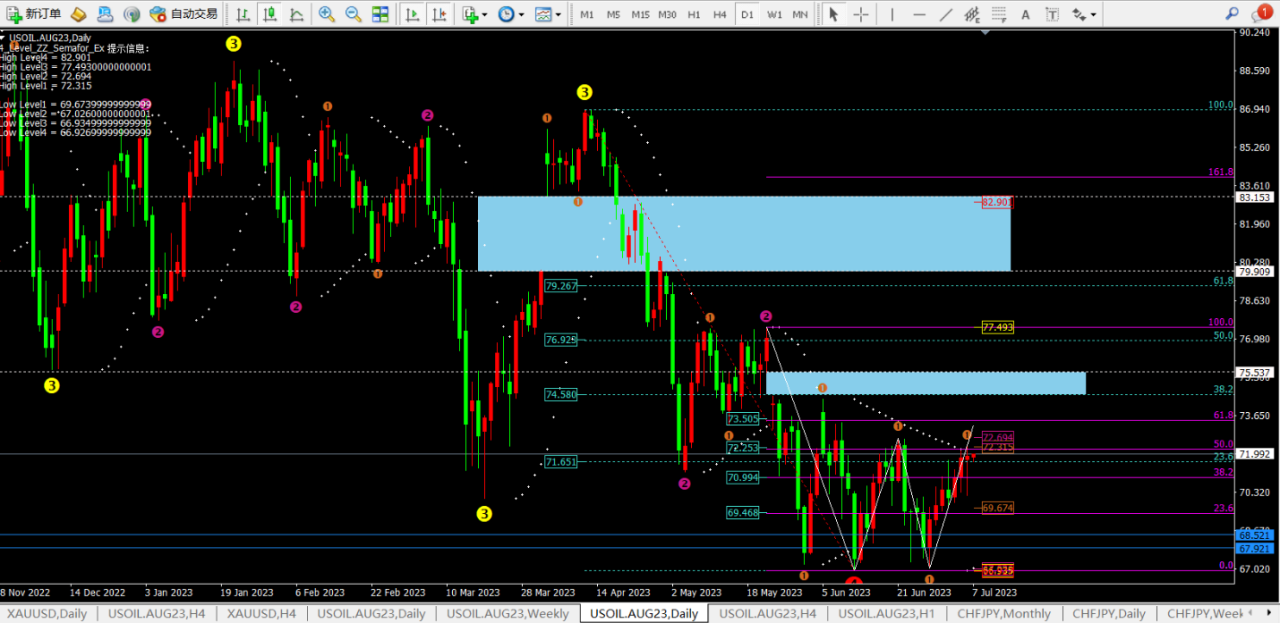Click the 69.468 level label
Viewport: 1280px width, 623px height.
click(743, 513)
